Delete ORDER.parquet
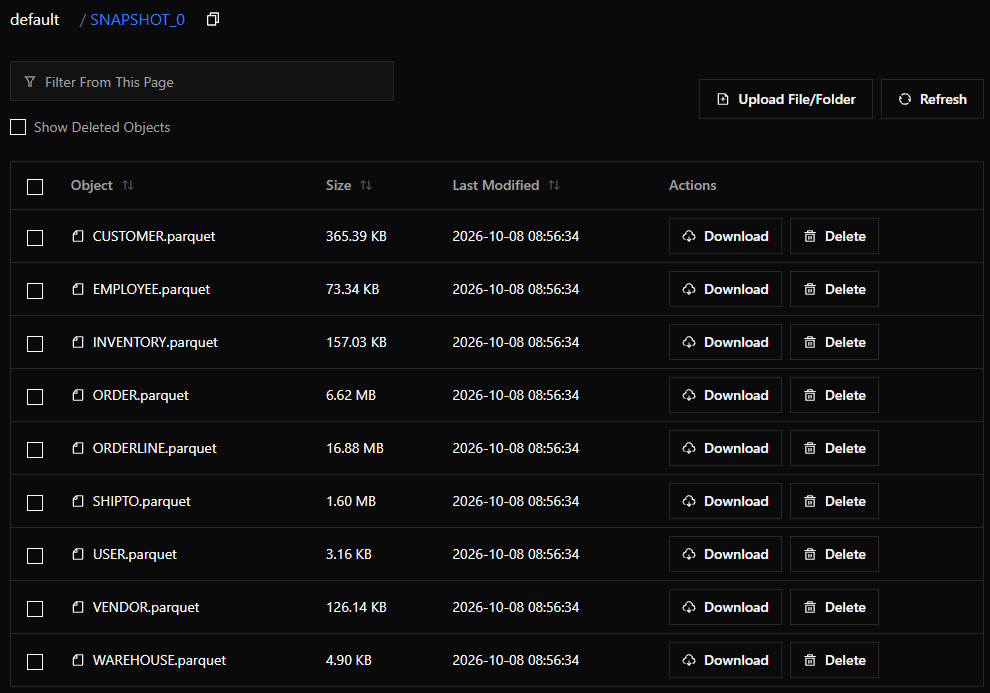Viewport: 990px width, 693px height. (834, 395)
